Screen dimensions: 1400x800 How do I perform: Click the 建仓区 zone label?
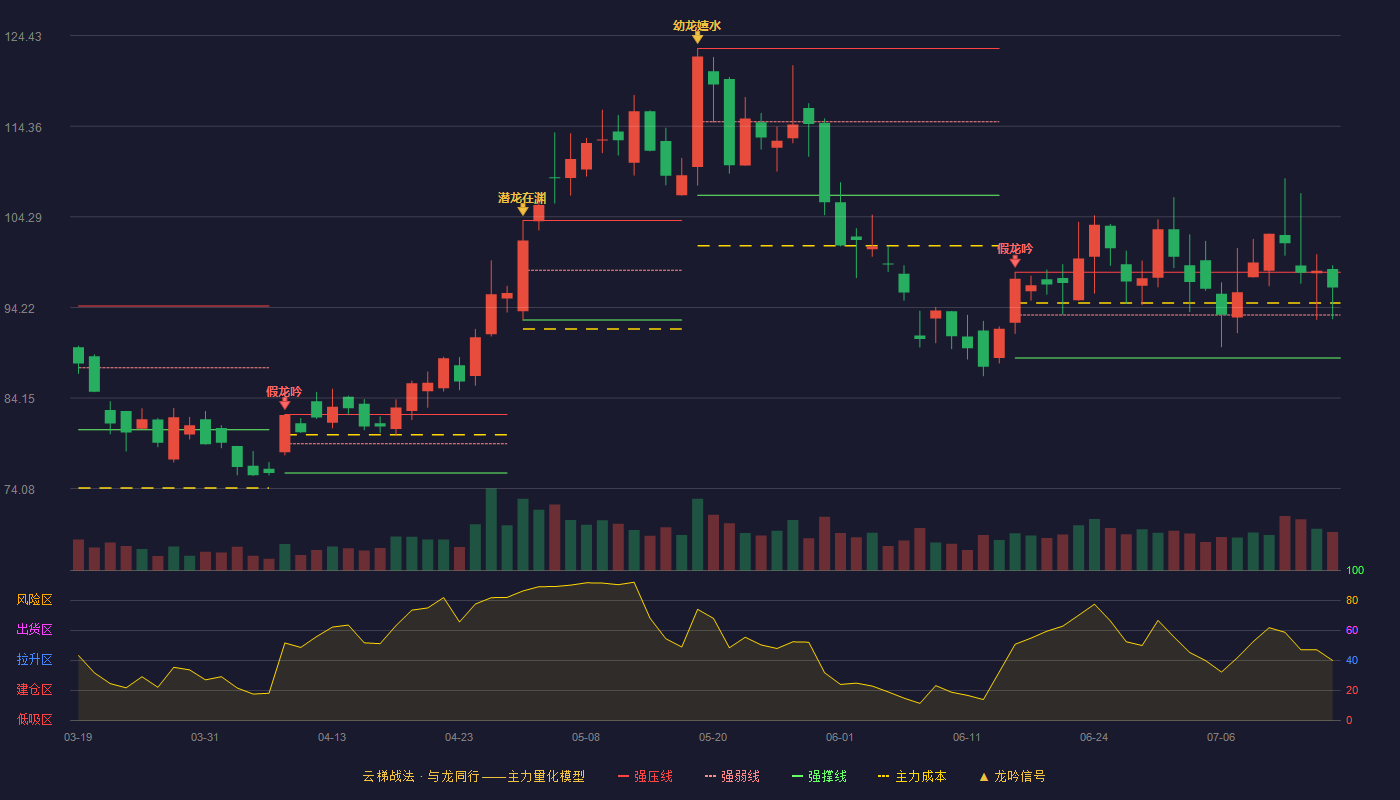coord(34,690)
